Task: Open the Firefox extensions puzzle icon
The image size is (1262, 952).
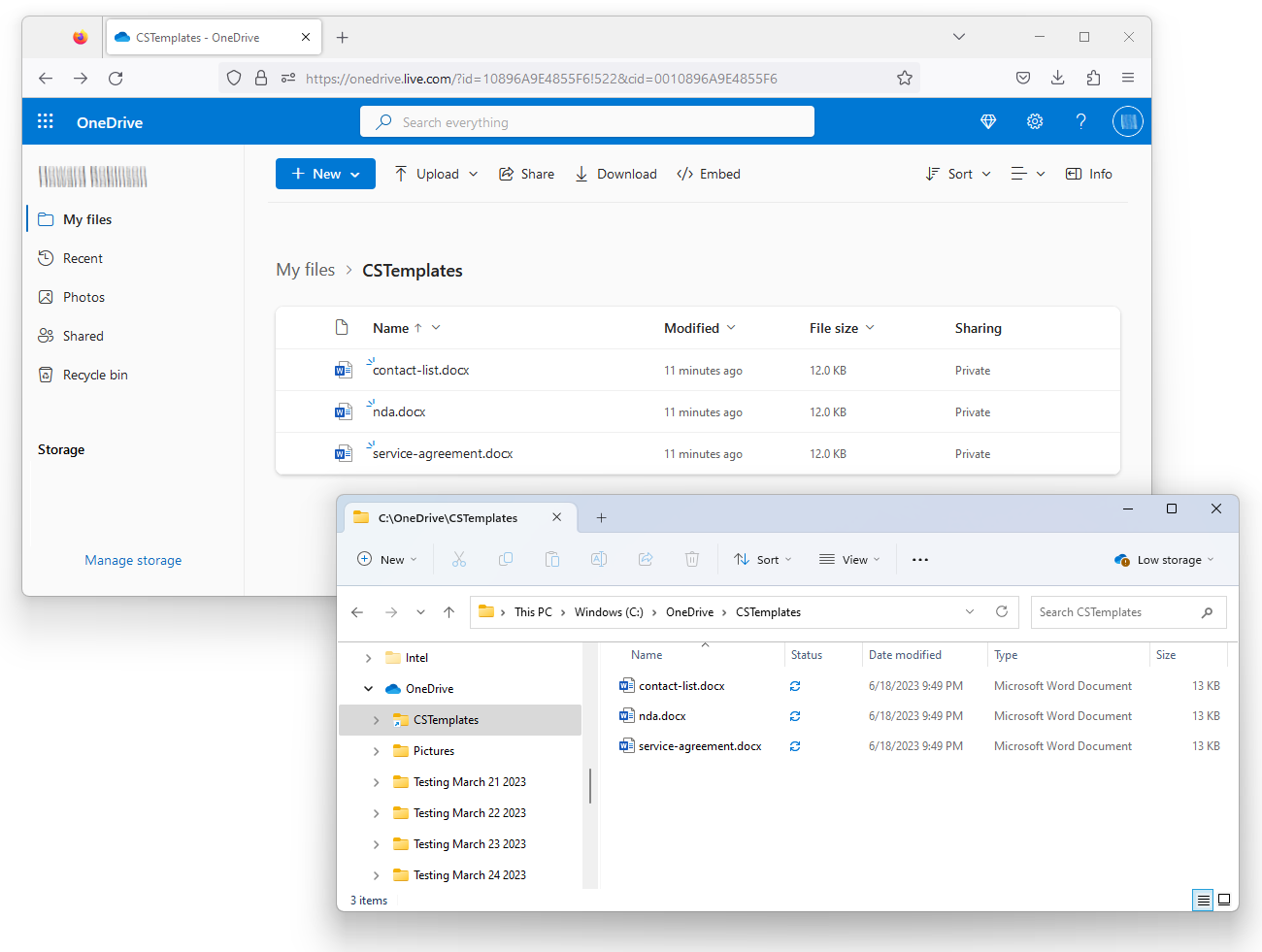Action: pos(1093,79)
